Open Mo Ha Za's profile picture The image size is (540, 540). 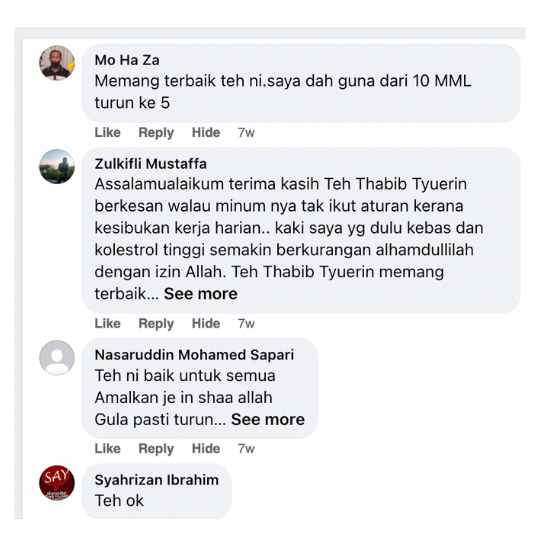point(57,63)
